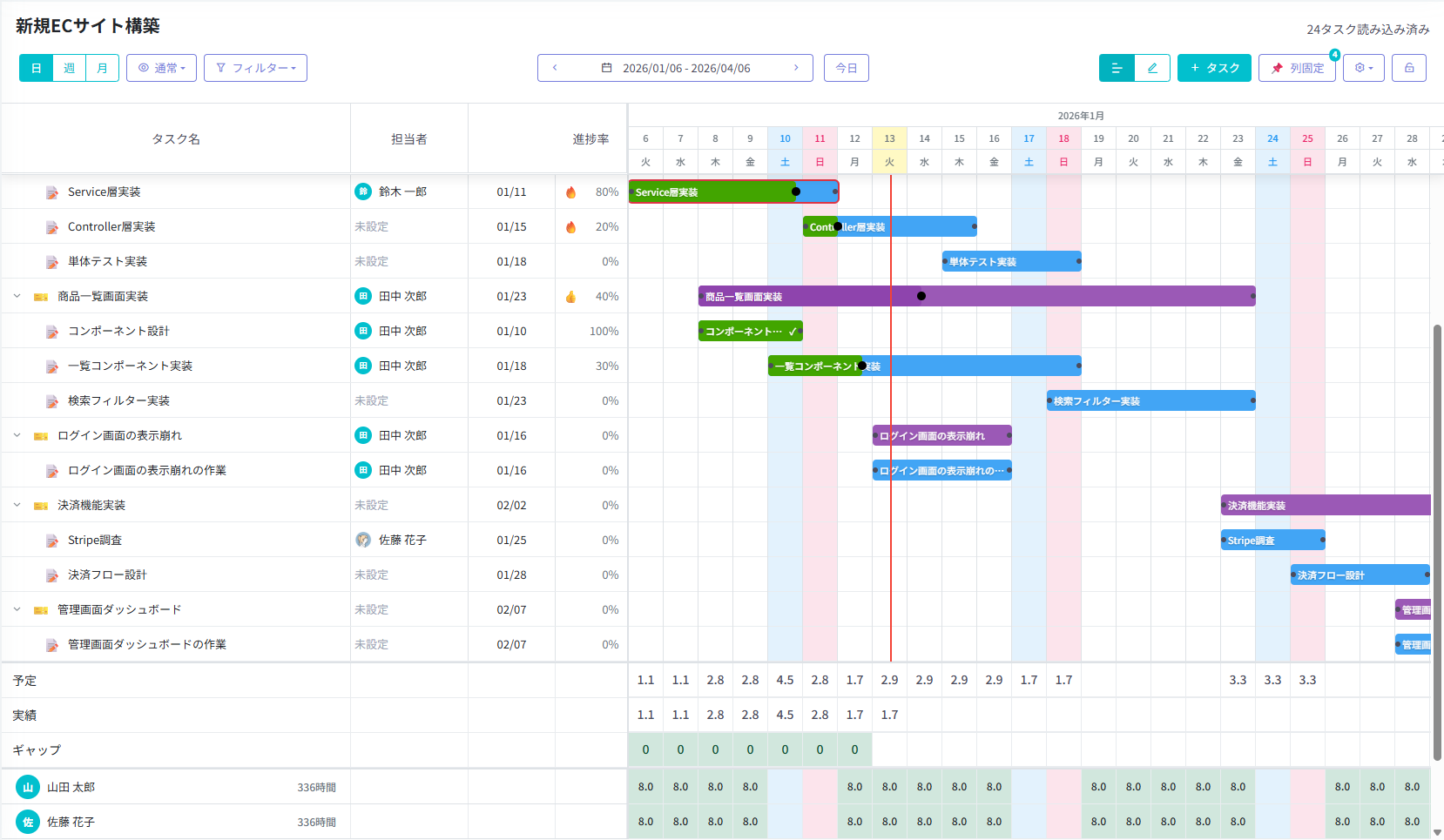Switch to Gantt bar view mode icon
This screenshot has height=840, width=1444.
[1117, 68]
